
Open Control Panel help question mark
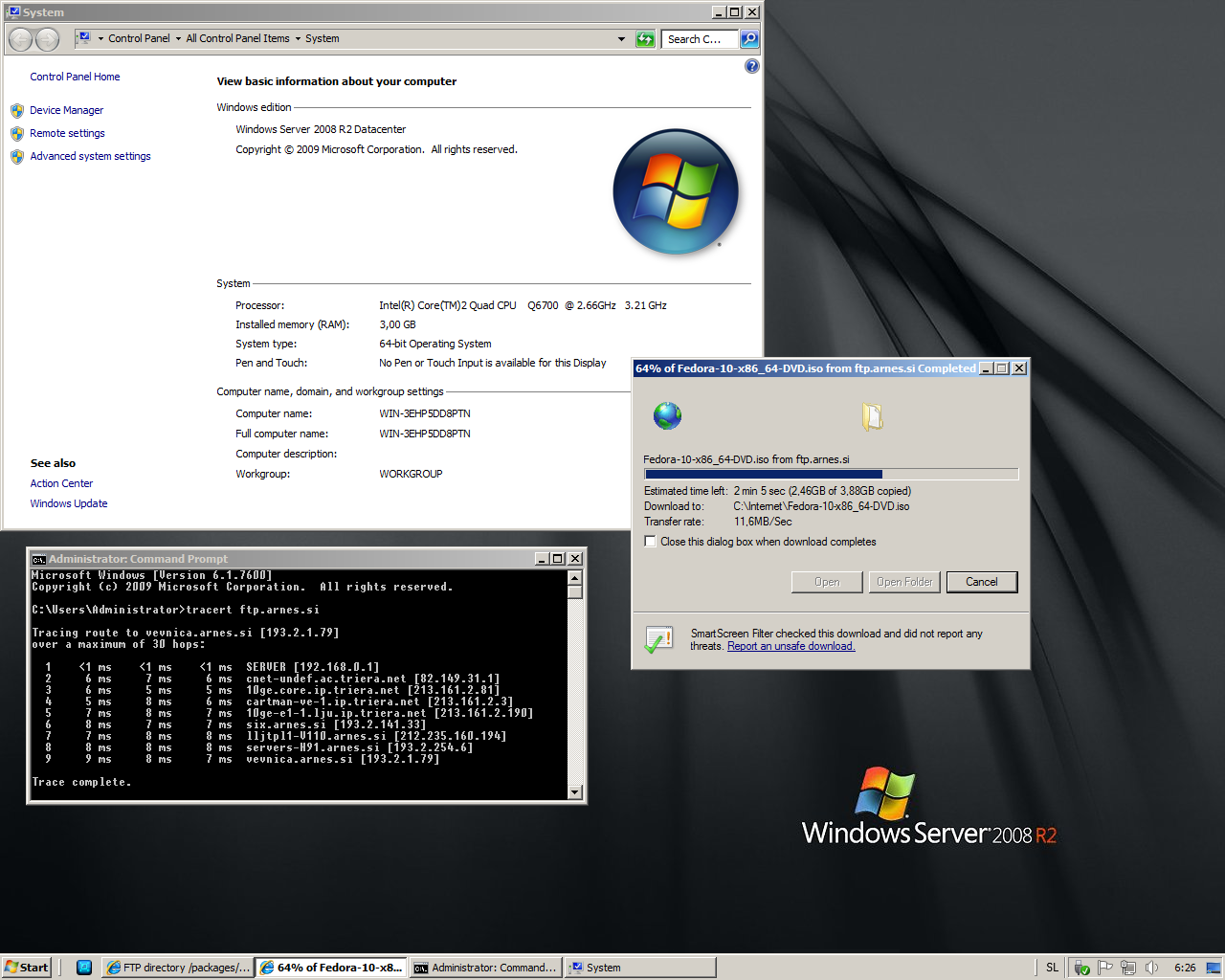[x=751, y=66]
